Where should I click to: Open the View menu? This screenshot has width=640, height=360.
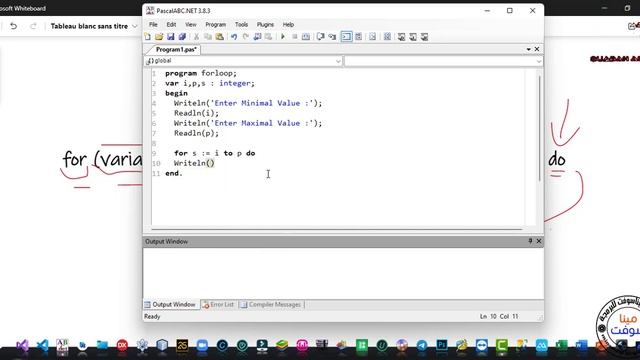pyautogui.click(x=191, y=24)
